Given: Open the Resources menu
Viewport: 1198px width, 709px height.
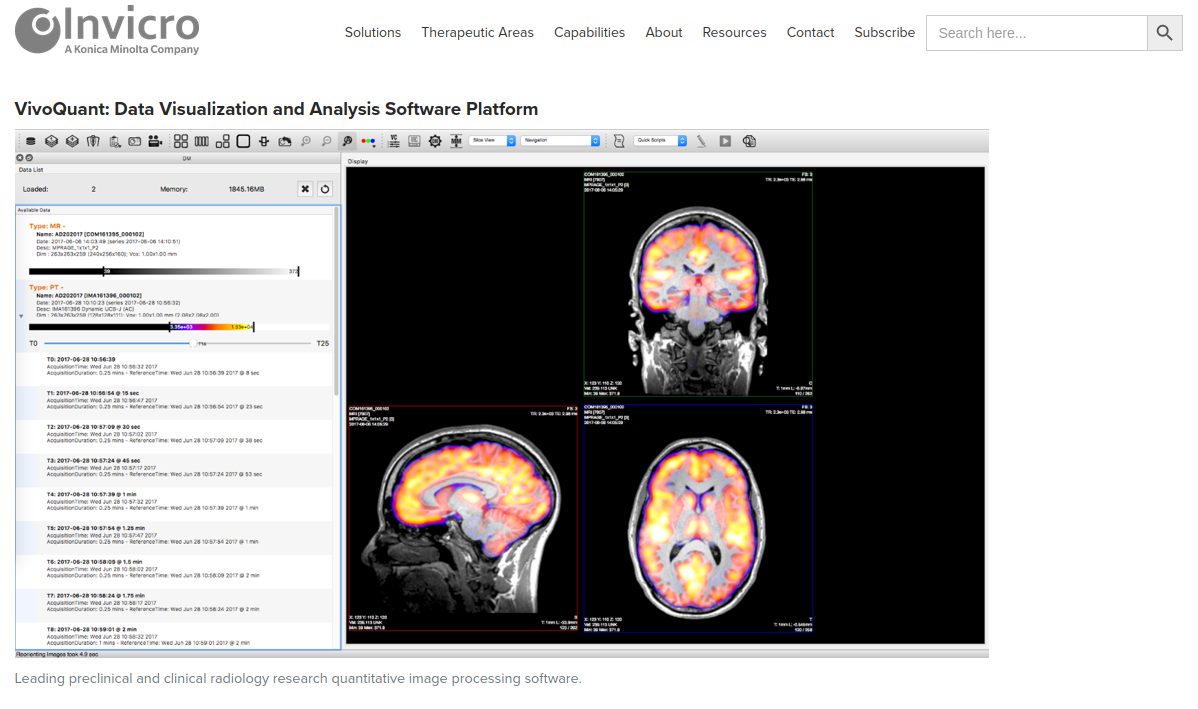Looking at the screenshot, I should pos(734,32).
